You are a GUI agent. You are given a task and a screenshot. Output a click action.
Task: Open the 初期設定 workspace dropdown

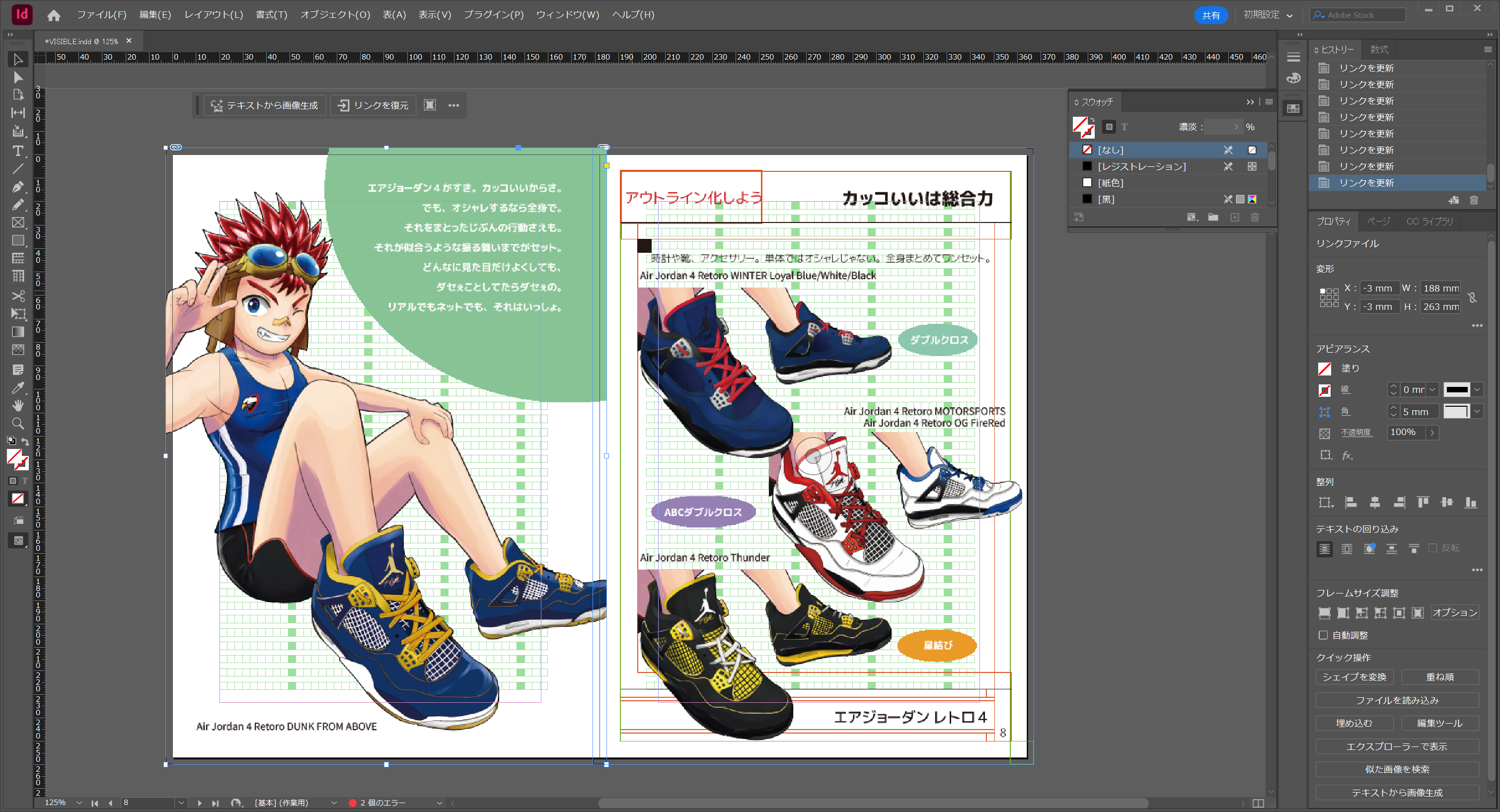[x=1268, y=14]
